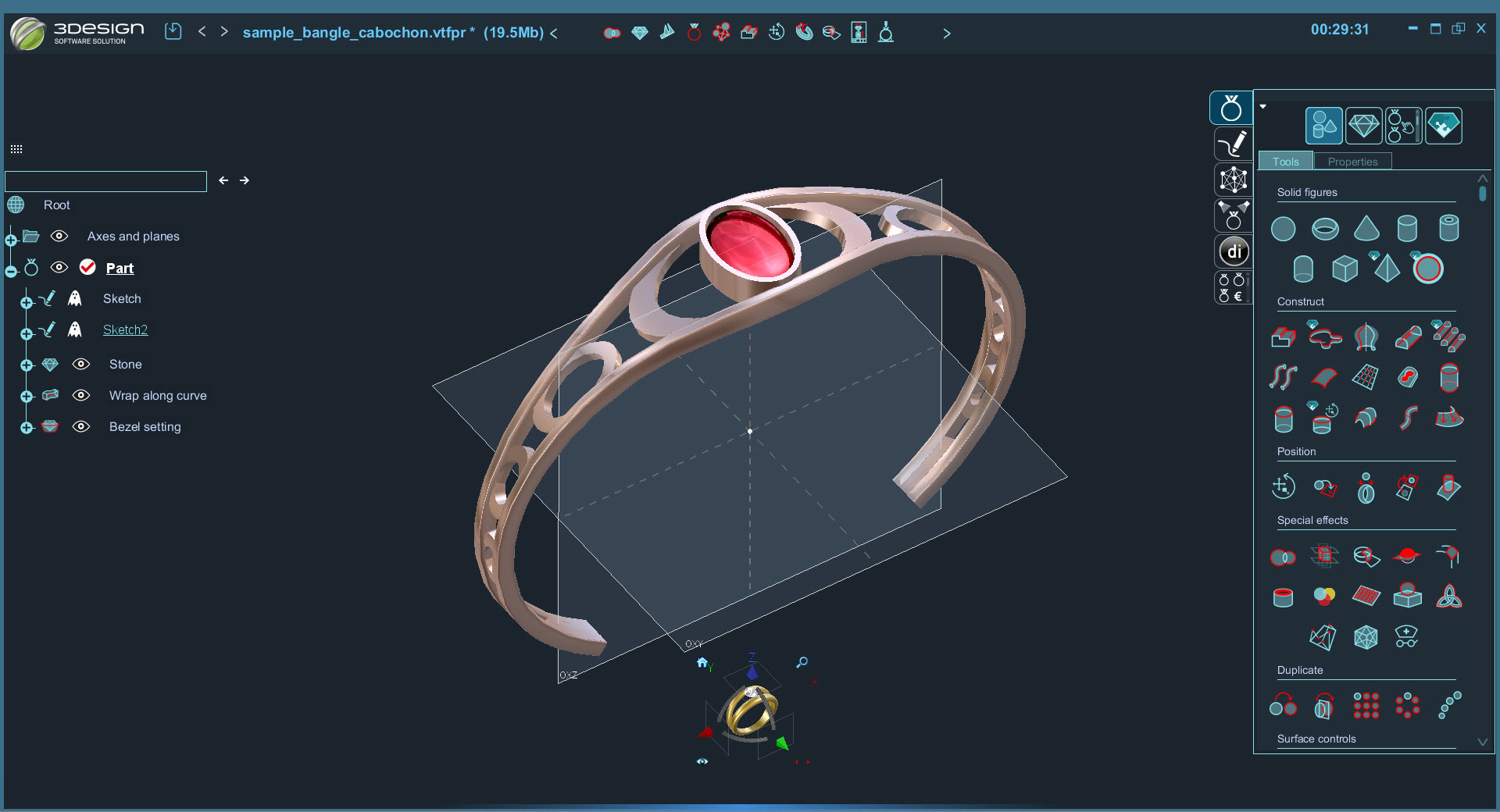
Task: Select the circular pattern tool in Duplicate
Action: click(1408, 706)
